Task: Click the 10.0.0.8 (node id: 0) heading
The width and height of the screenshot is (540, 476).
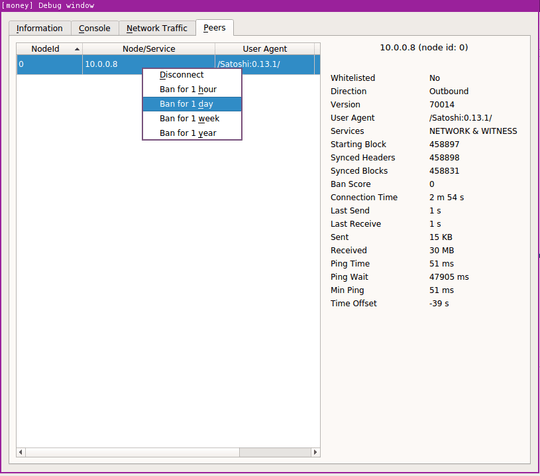Action: click(424, 48)
